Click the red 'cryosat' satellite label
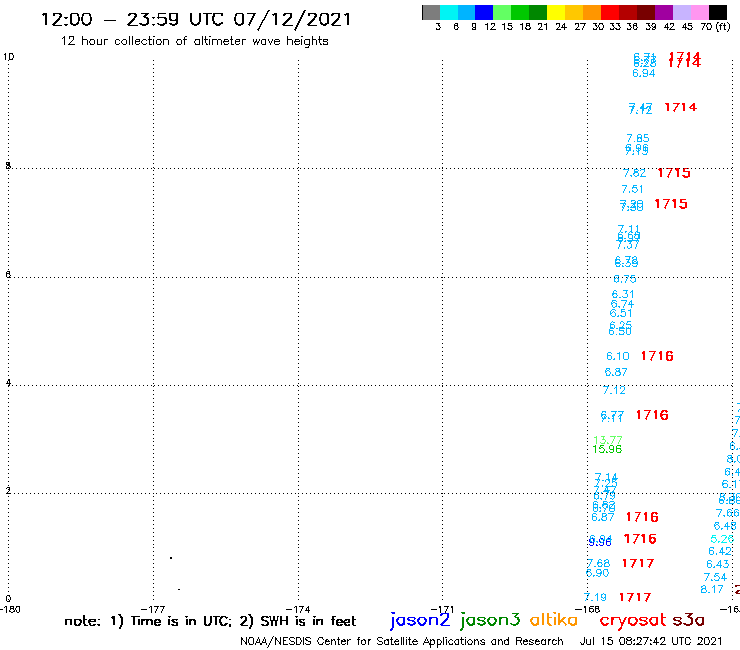The height and width of the screenshot is (650, 740). [633, 620]
